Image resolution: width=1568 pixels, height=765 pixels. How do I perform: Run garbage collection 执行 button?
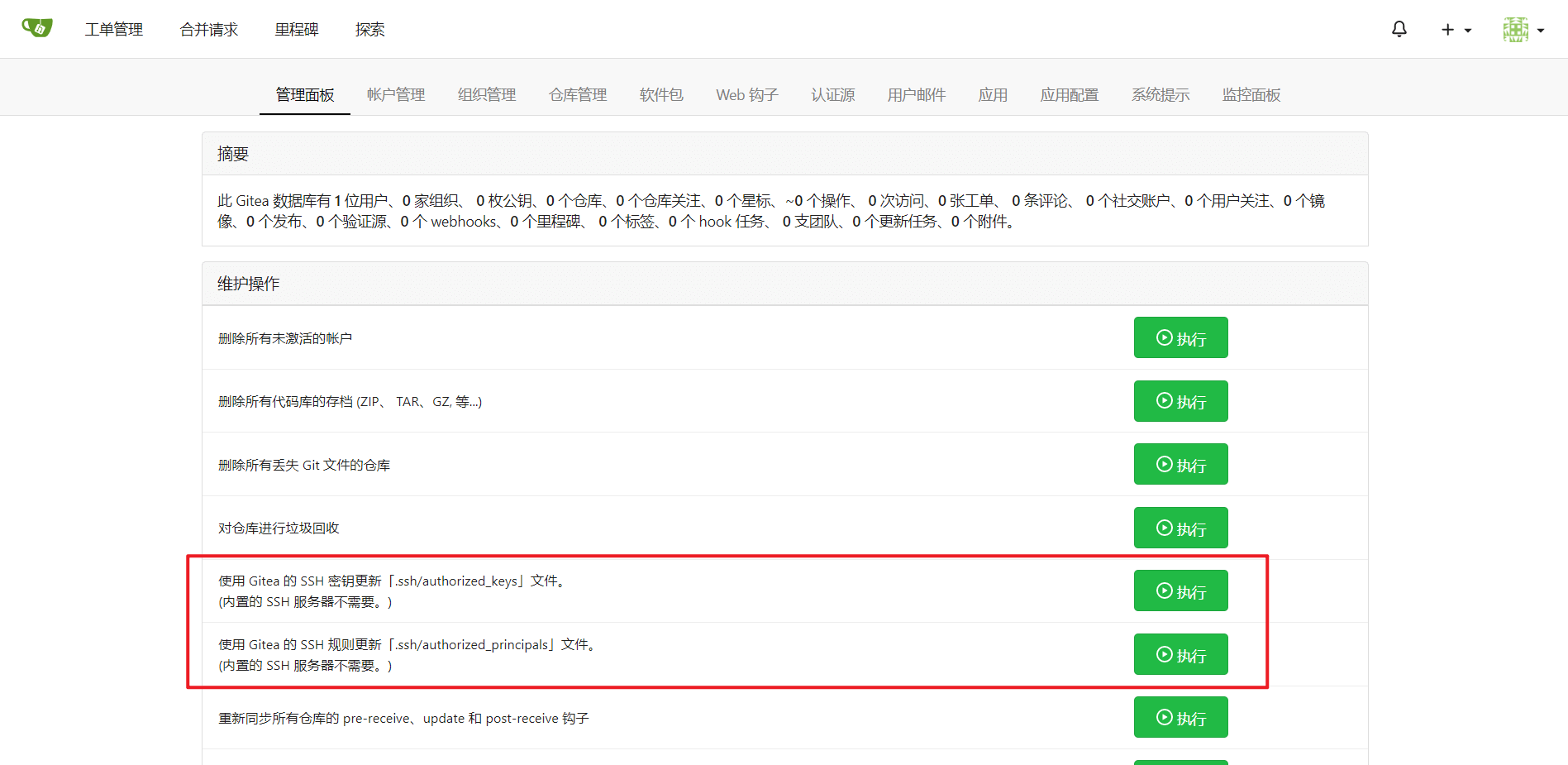pos(1180,528)
